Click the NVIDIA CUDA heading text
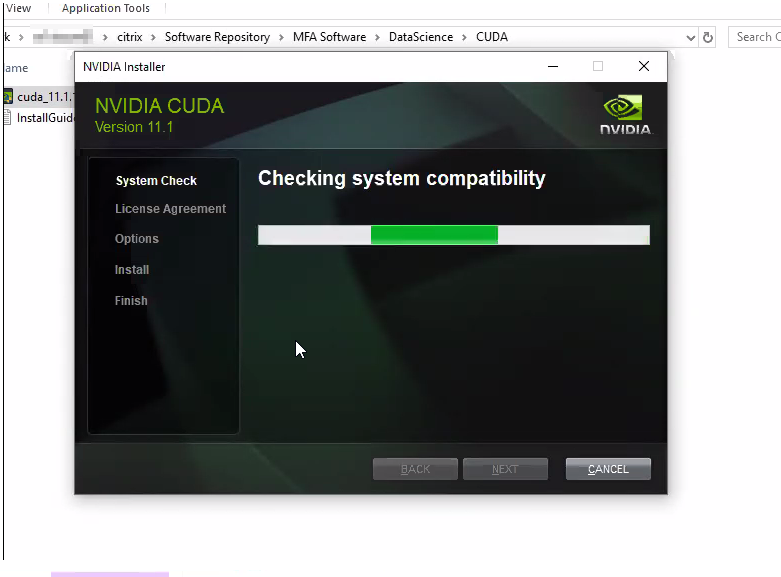Image resolution: width=781 pixels, height=577 pixels. click(x=159, y=106)
